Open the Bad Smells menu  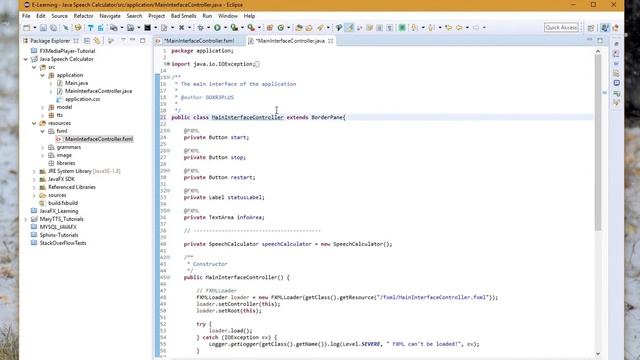[183, 16]
